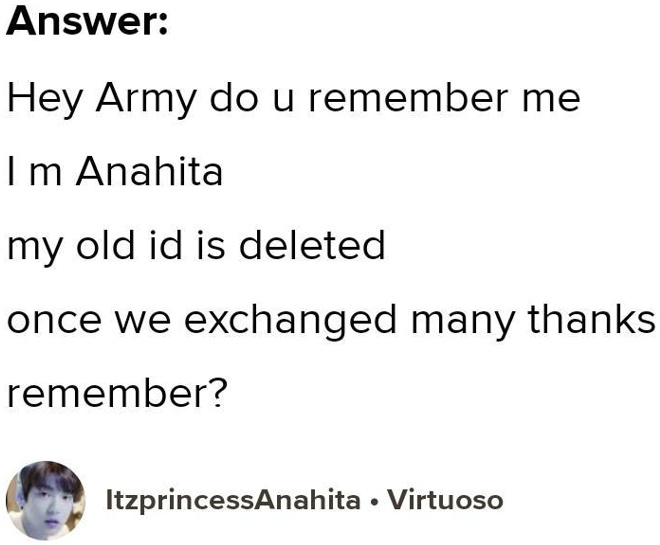Click the word 'Anahita' in answer text
Image resolution: width=660 pixels, height=545 pixels.
click(x=149, y=171)
